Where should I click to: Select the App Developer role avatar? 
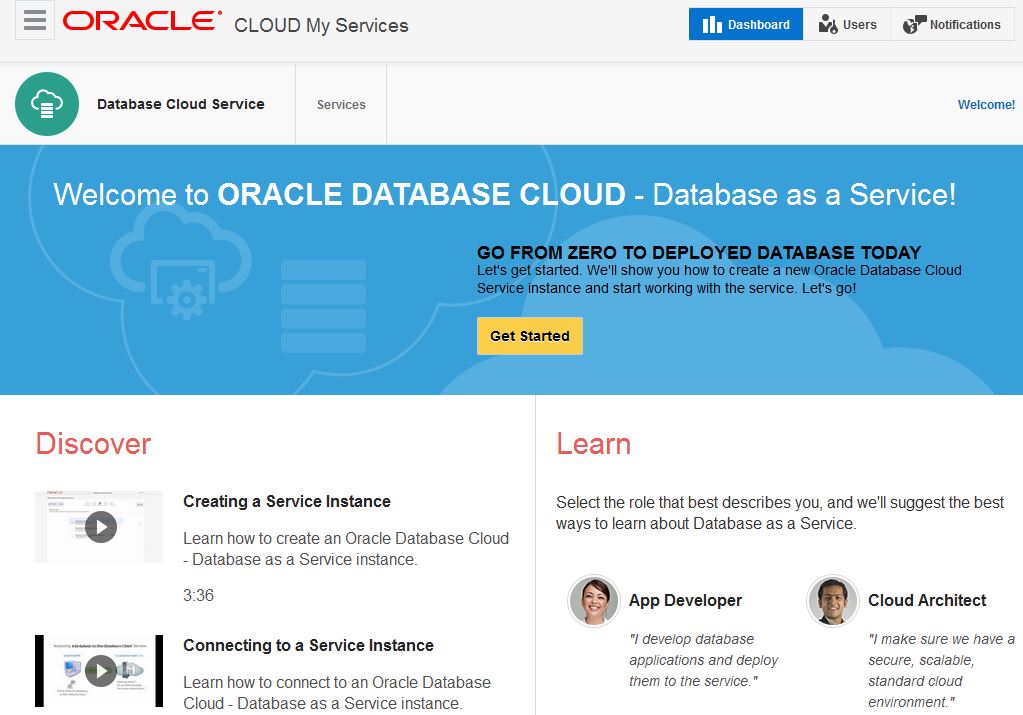(593, 600)
